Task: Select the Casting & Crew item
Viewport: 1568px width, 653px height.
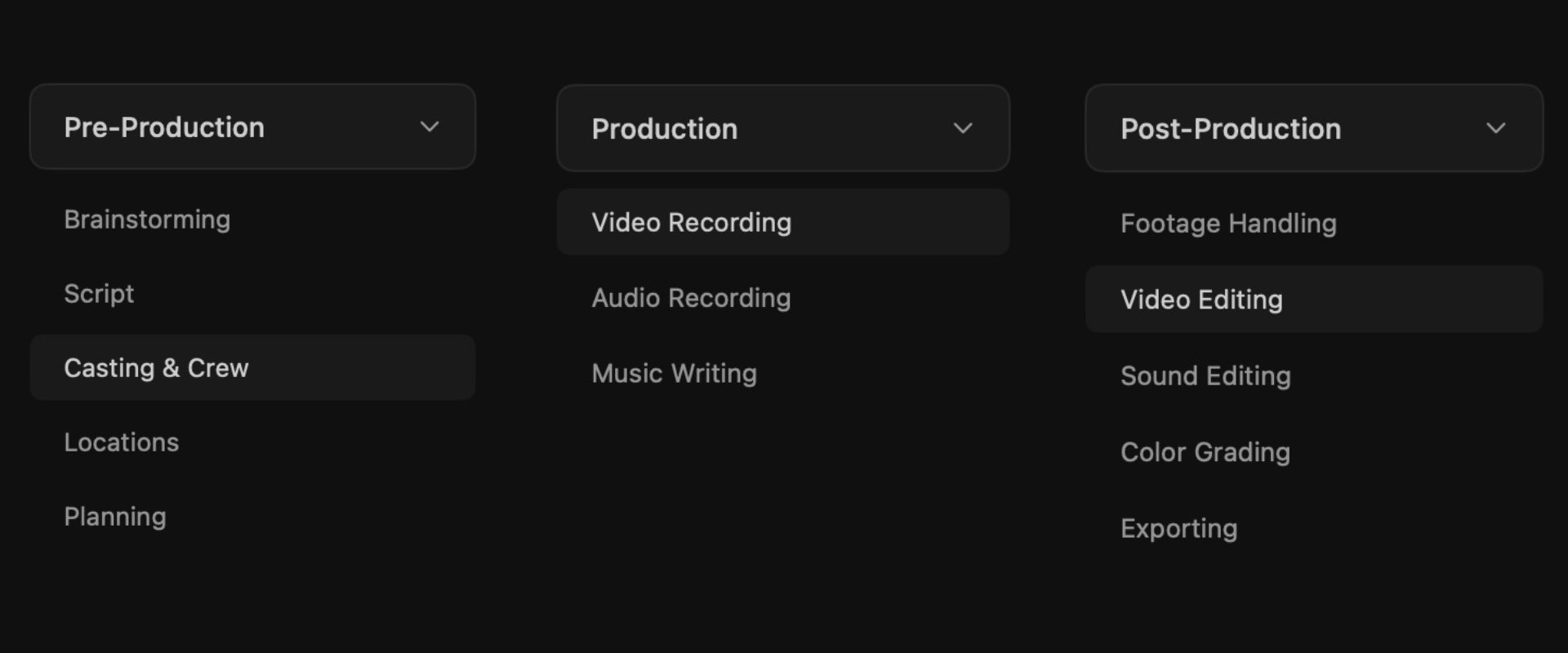Action: [156, 368]
